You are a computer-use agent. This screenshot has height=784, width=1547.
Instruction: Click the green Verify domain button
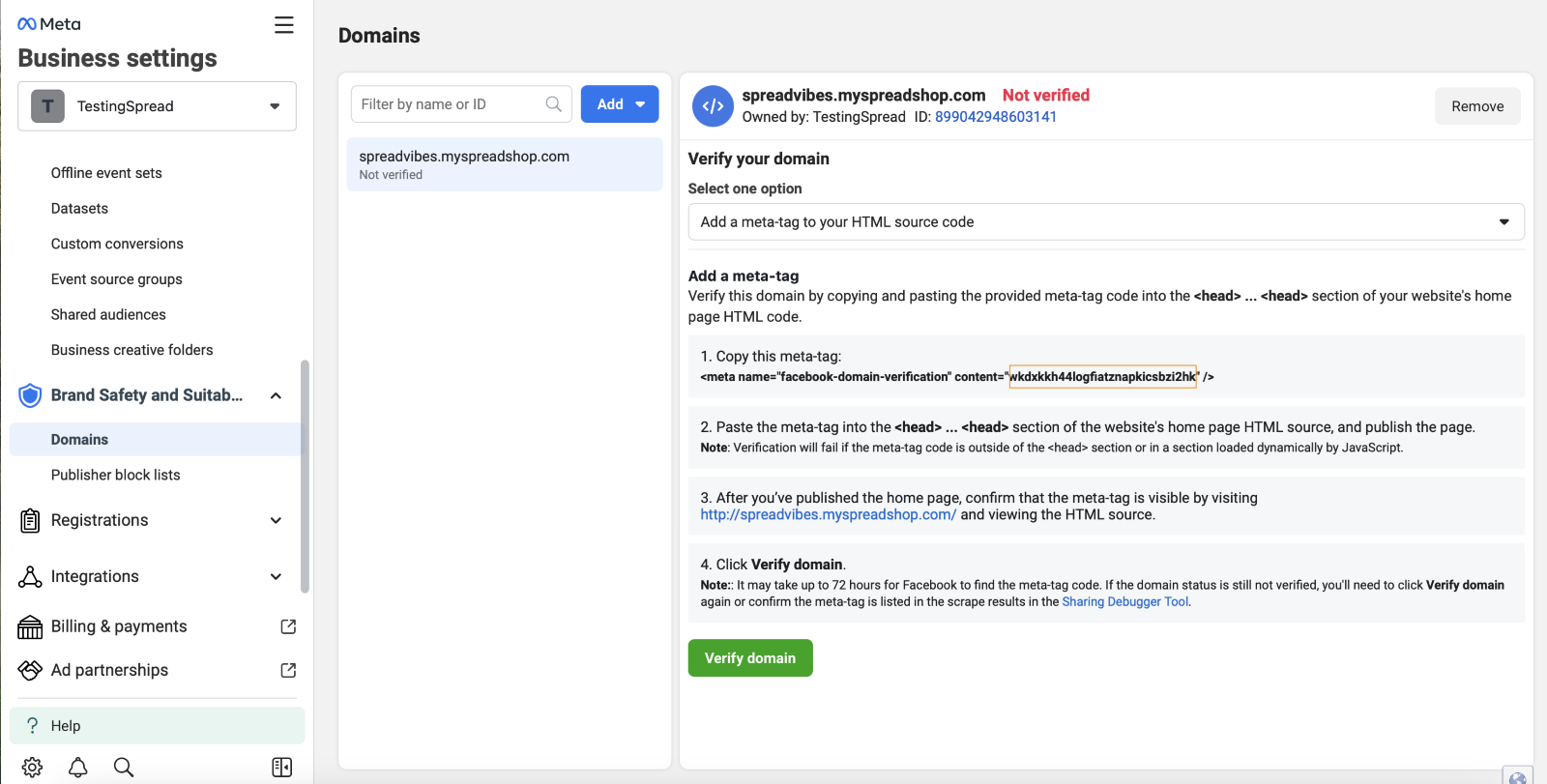[x=749, y=658]
